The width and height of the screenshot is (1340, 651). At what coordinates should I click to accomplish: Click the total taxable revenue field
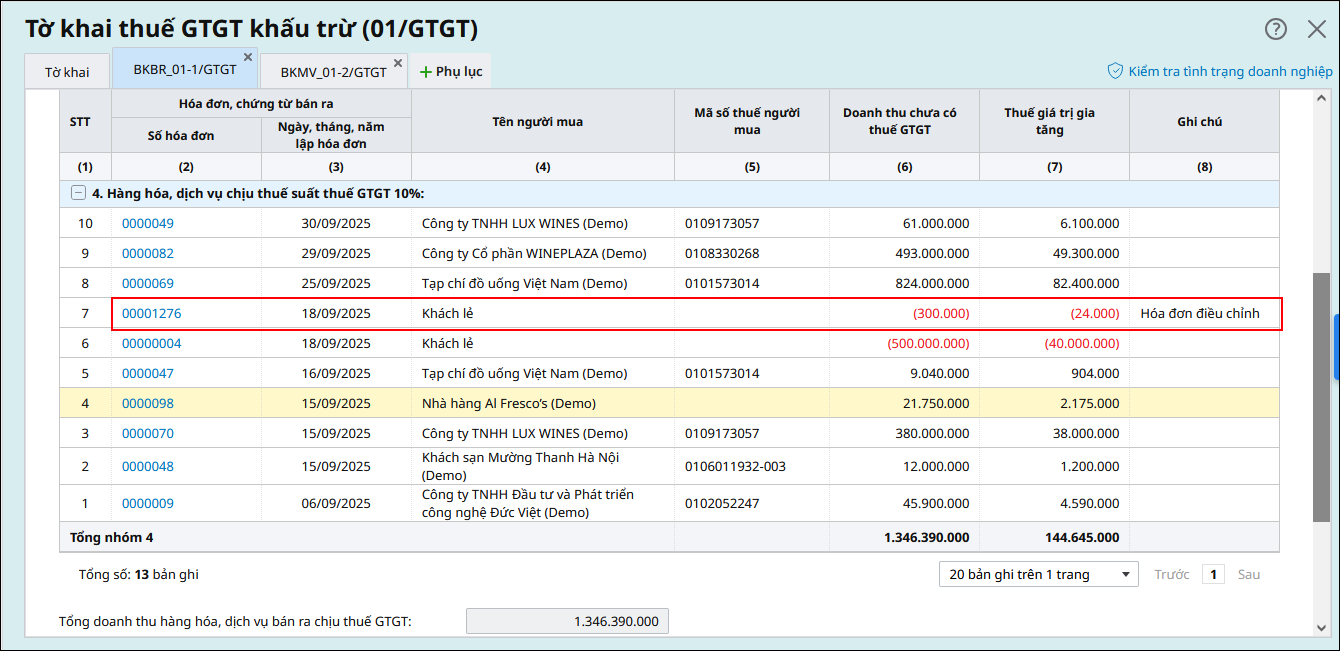point(567,621)
